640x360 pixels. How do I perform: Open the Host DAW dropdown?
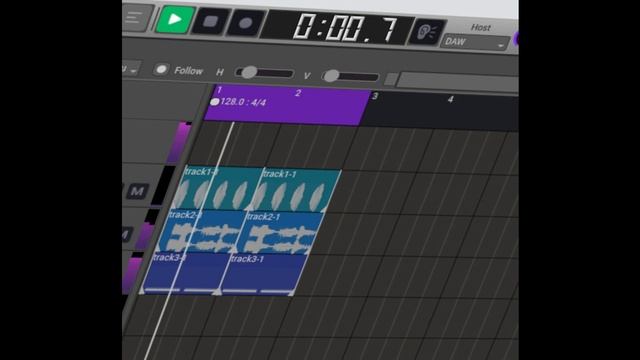point(476,42)
